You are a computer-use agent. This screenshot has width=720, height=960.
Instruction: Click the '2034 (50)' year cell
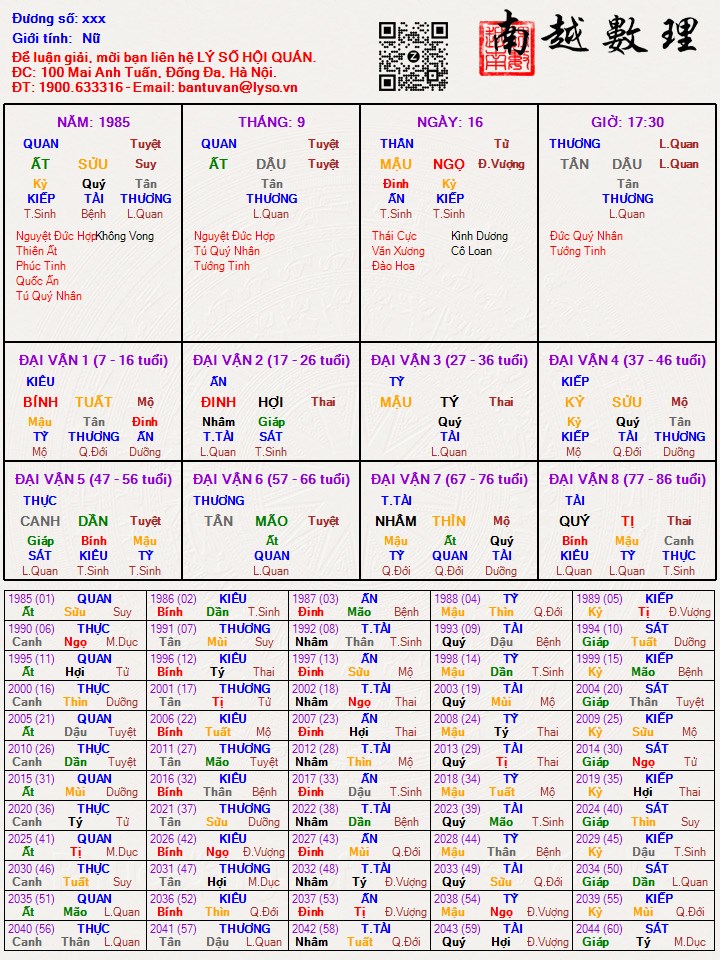tap(643, 876)
